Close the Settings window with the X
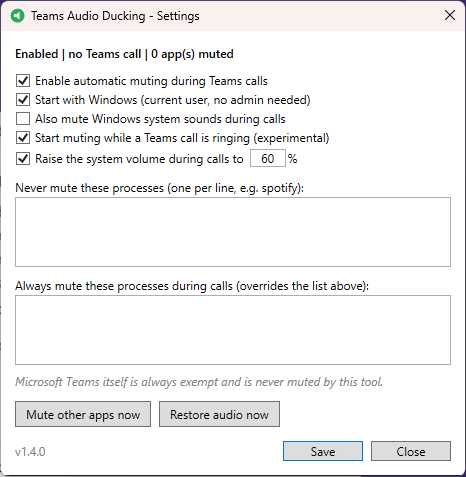The image size is (466, 477). point(450,15)
